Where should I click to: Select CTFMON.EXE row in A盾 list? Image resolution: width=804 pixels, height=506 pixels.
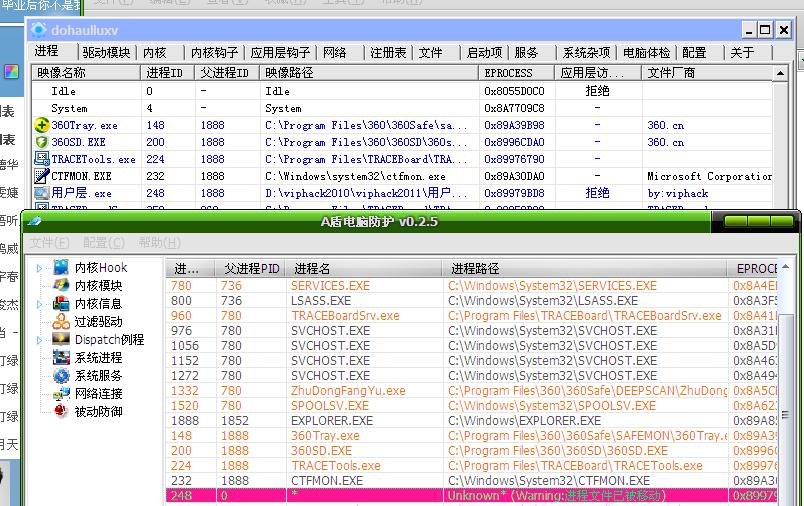pyautogui.click(x=472, y=480)
